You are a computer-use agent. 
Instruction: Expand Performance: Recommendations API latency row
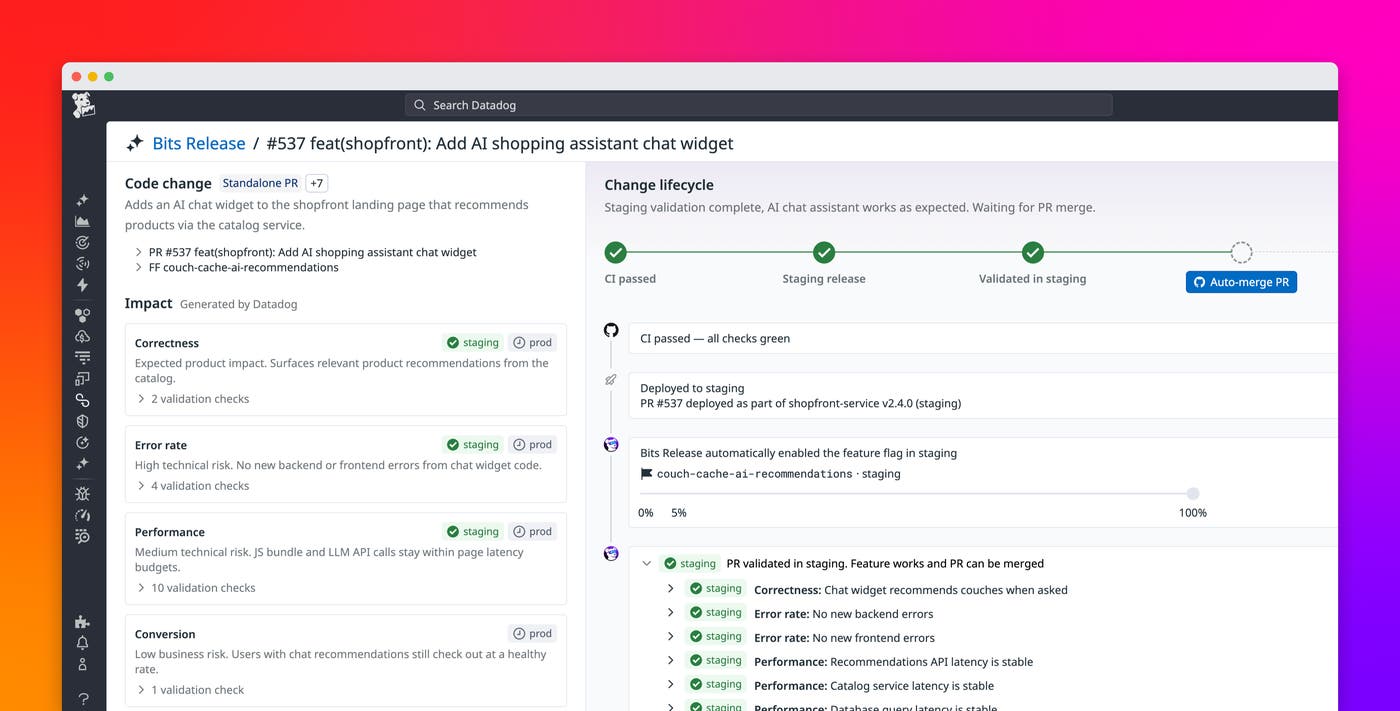pos(671,661)
